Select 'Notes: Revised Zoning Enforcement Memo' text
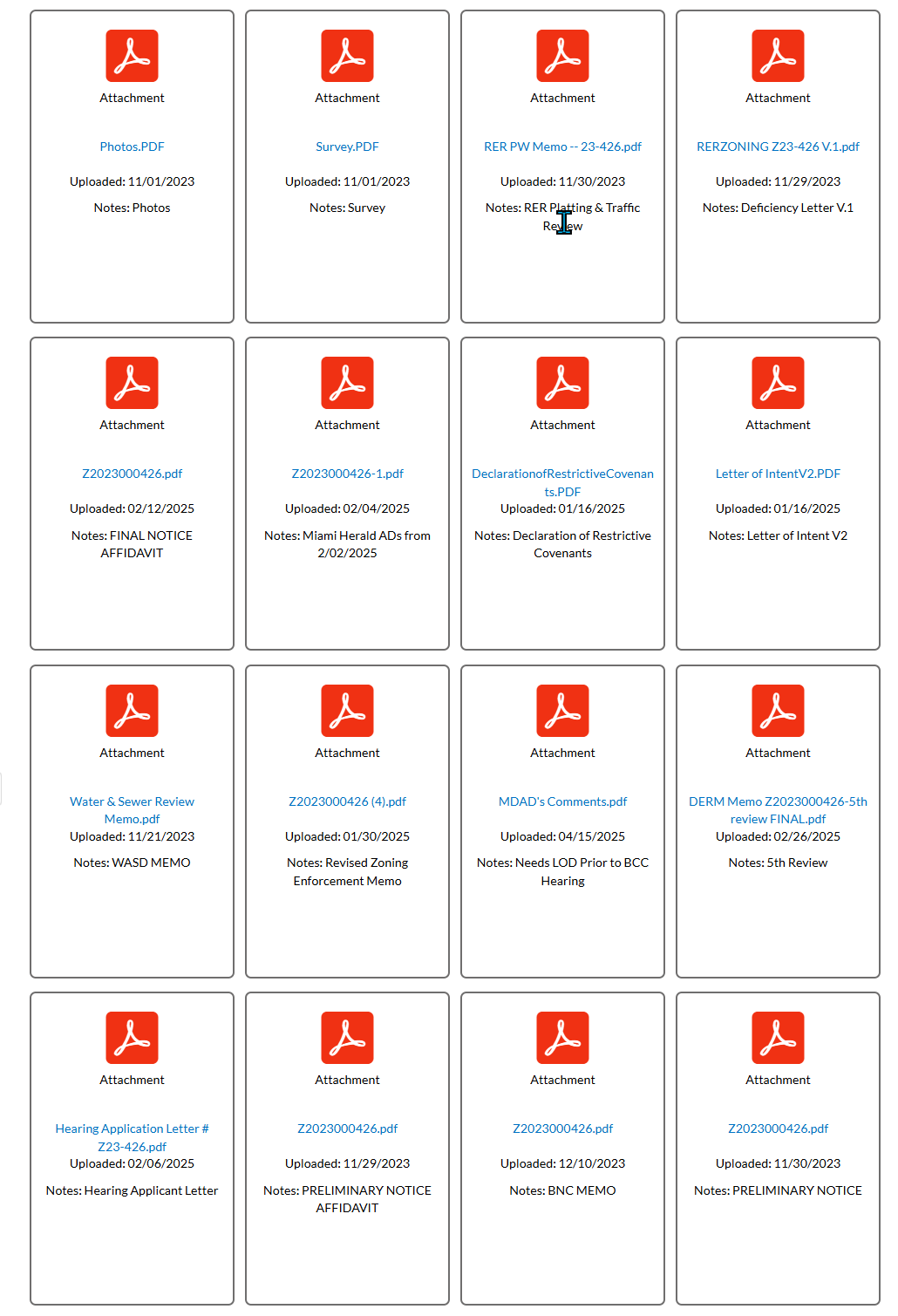Image resolution: width=898 pixels, height=1316 pixels. pos(347,871)
